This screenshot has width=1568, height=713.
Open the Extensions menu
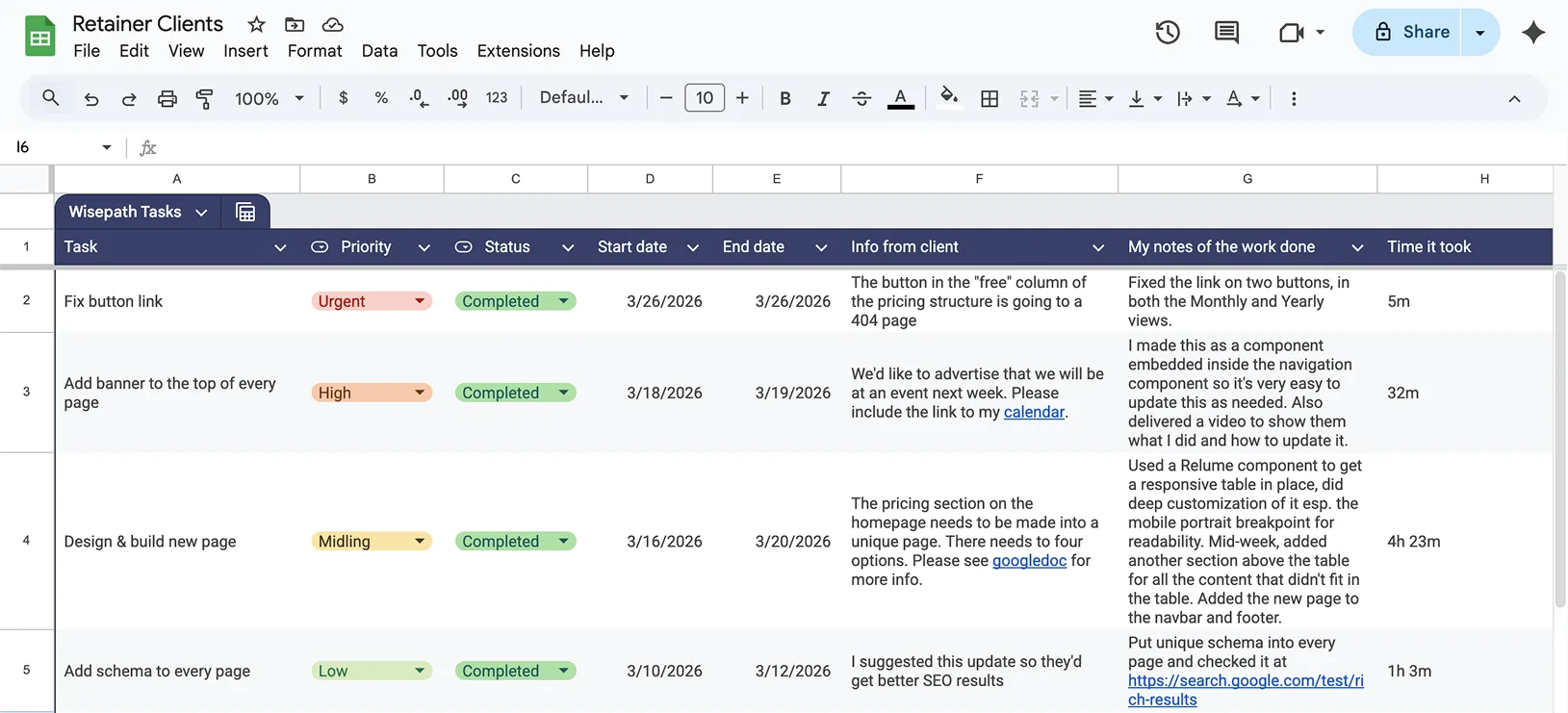coord(518,51)
